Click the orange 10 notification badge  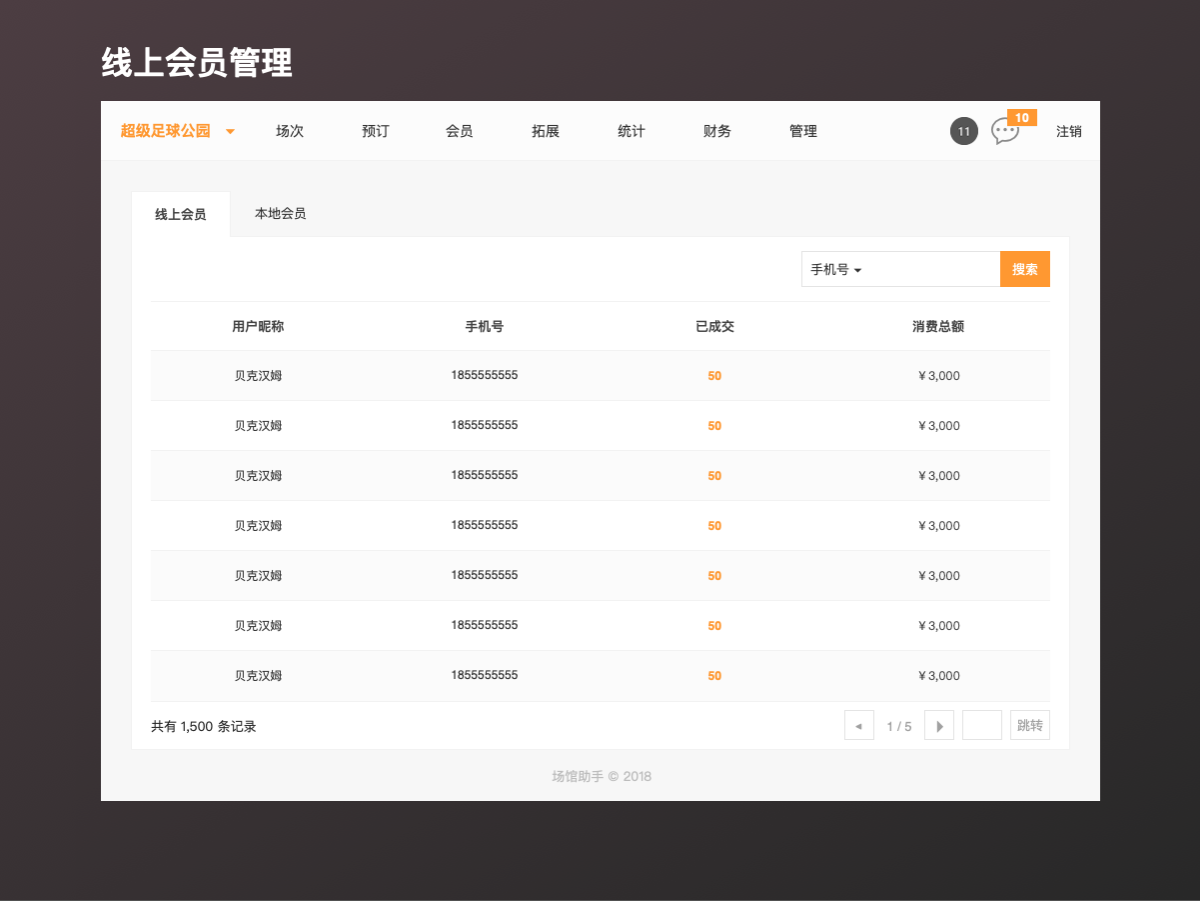tap(1022, 118)
